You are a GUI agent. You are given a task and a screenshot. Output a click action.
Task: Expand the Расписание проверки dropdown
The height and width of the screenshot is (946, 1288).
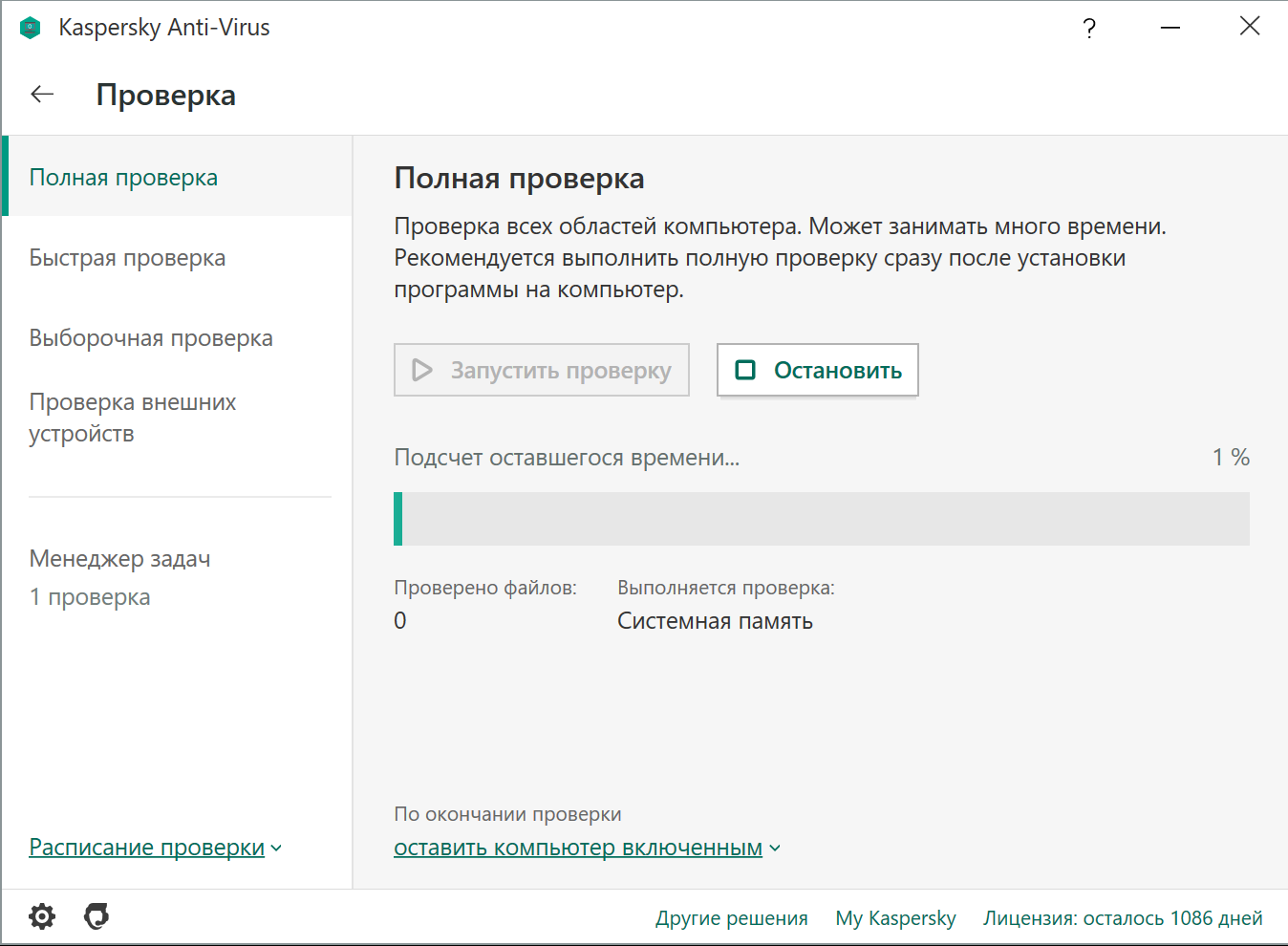click(155, 848)
